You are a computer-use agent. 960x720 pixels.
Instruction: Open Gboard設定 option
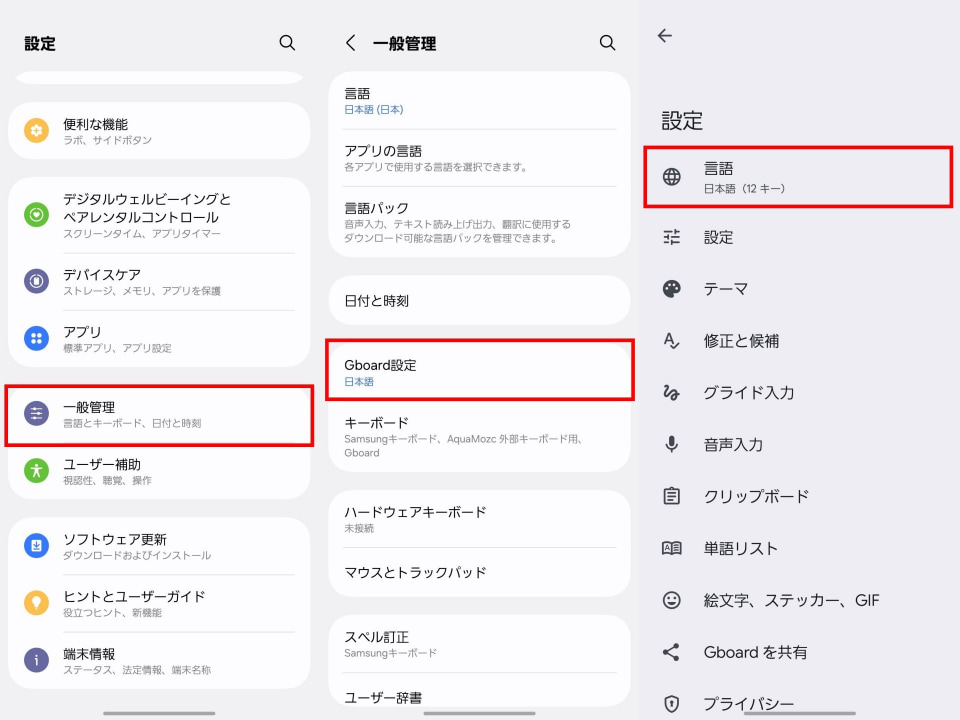pos(479,370)
